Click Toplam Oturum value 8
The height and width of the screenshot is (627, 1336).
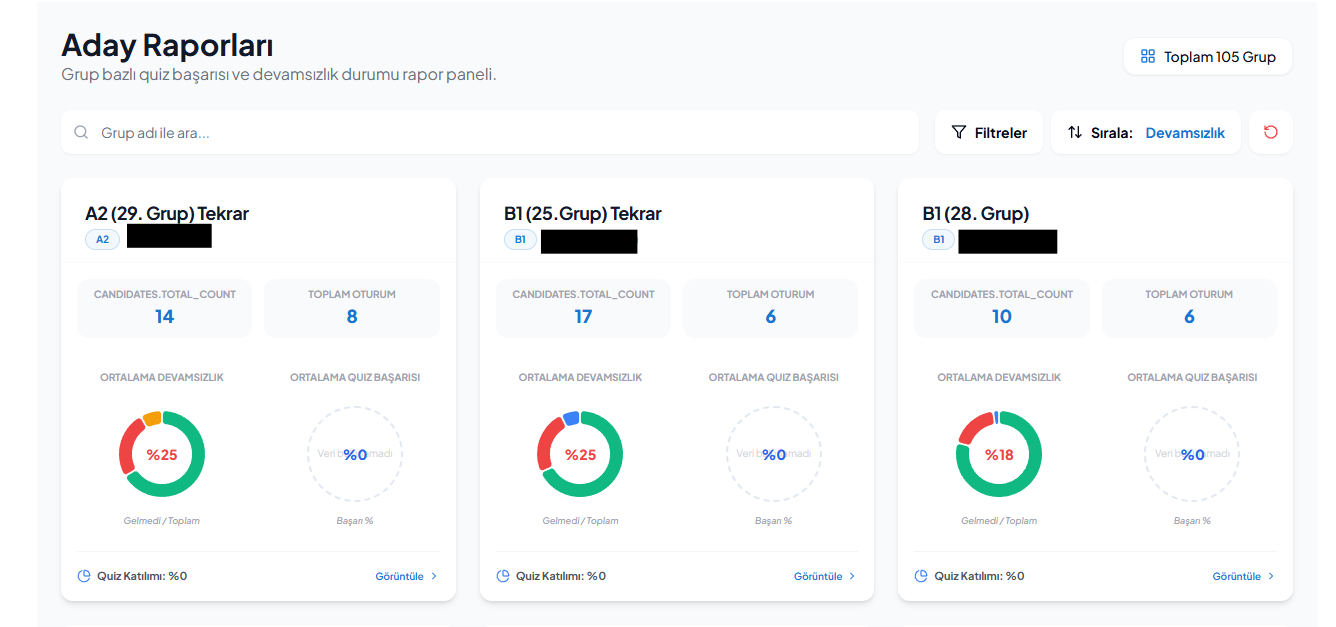(352, 316)
